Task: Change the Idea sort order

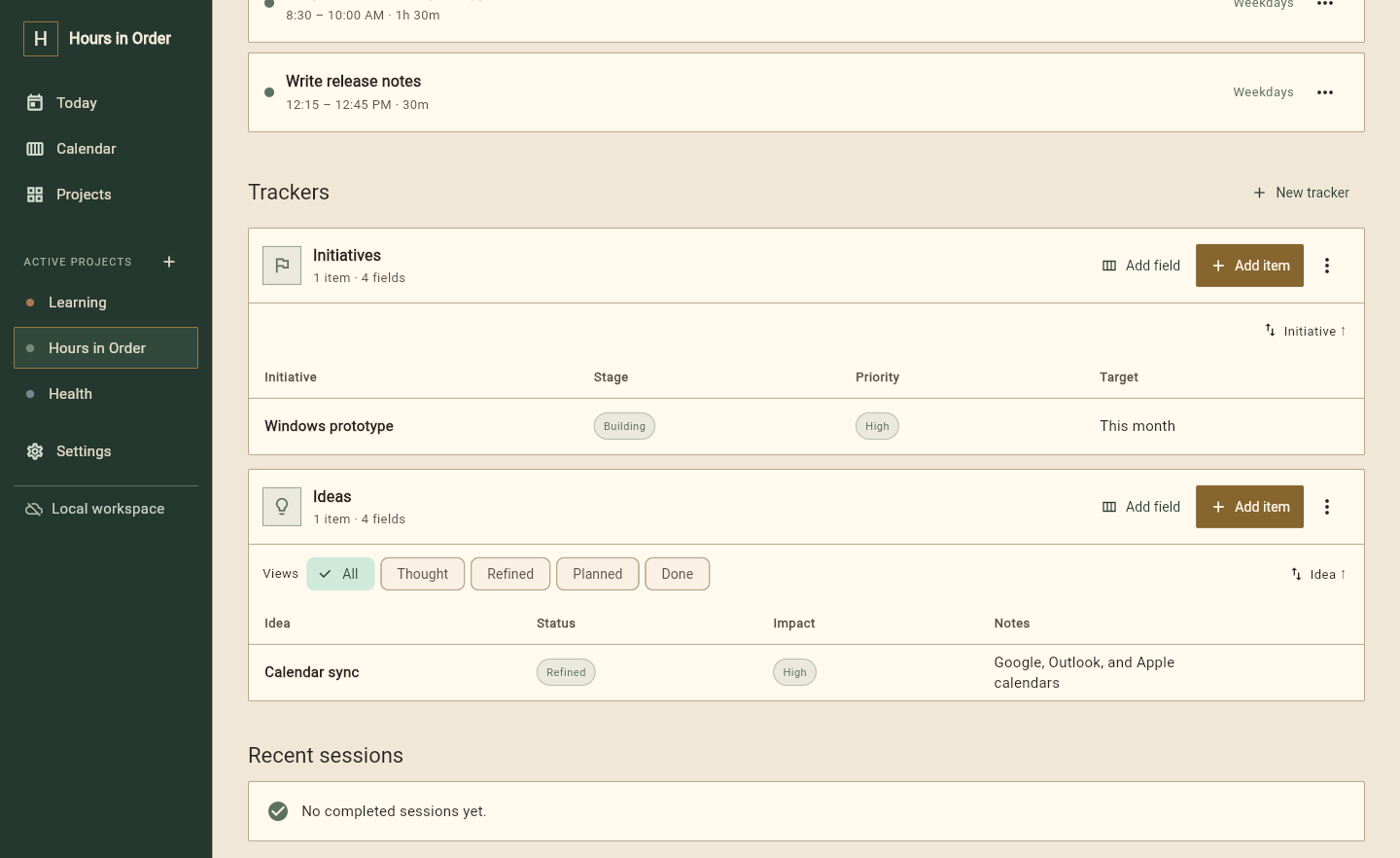Action: 1318,574
